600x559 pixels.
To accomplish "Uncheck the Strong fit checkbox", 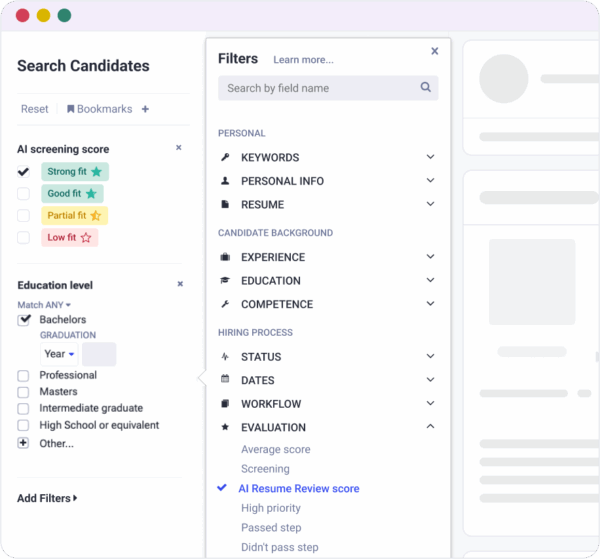I will coord(23,172).
